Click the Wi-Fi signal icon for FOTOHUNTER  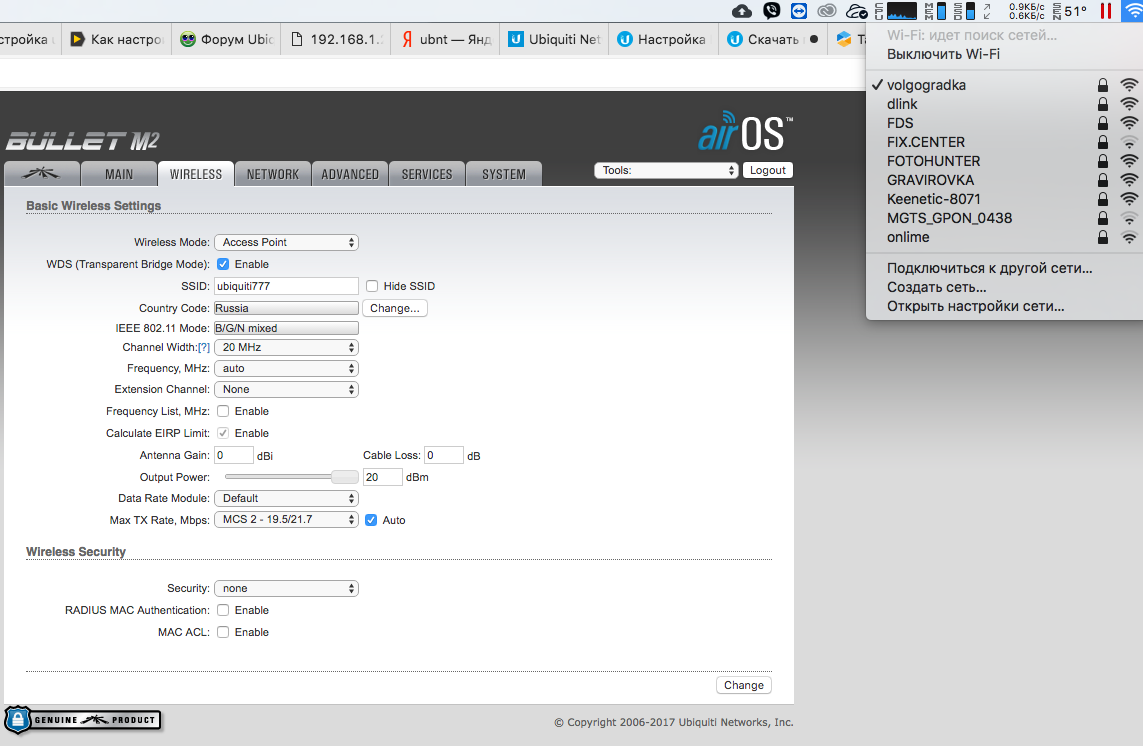pyautogui.click(x=1129, y=161)
